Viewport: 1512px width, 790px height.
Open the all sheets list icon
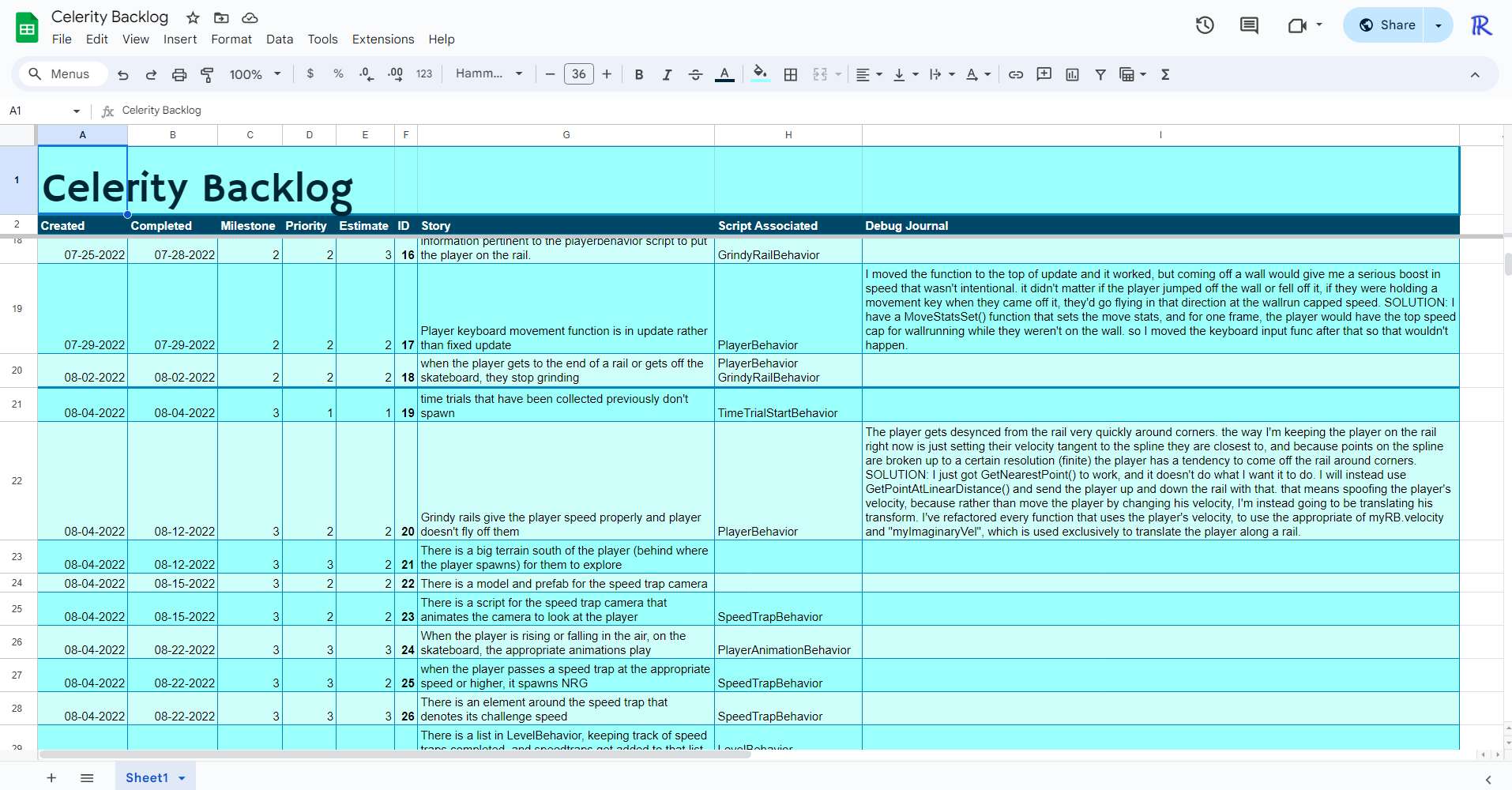coord(87,778)
